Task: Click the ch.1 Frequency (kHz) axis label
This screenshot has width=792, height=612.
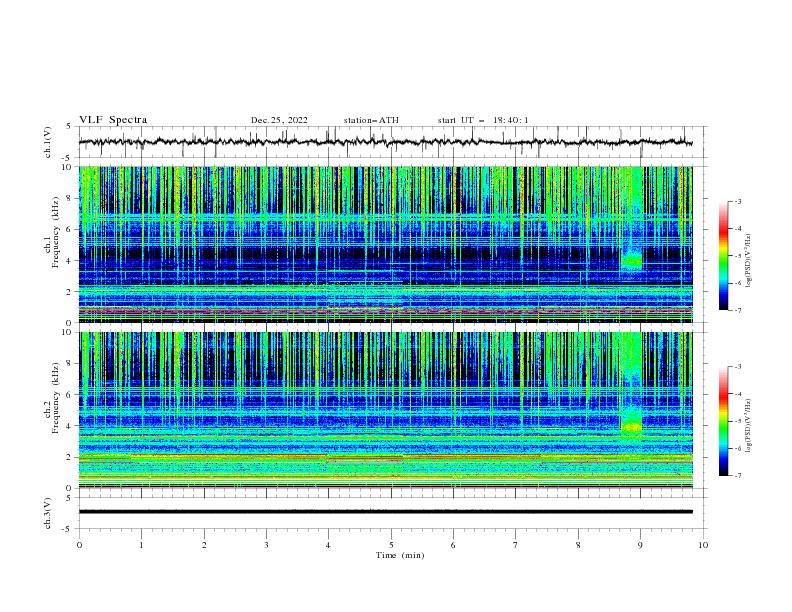Action: click(52, 232)
